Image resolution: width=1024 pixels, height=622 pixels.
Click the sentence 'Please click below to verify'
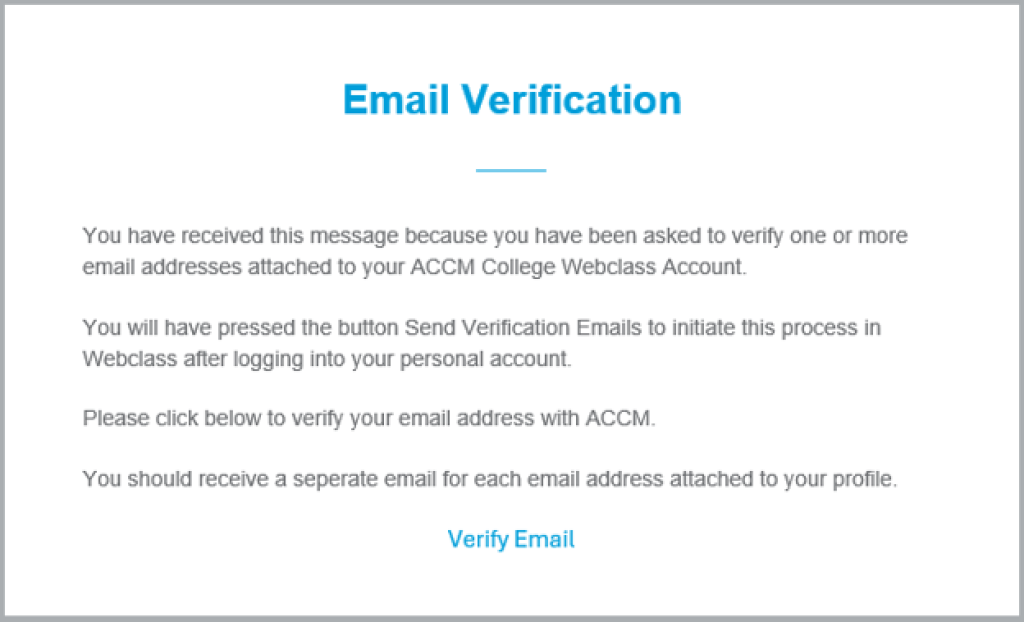(368, 419)
